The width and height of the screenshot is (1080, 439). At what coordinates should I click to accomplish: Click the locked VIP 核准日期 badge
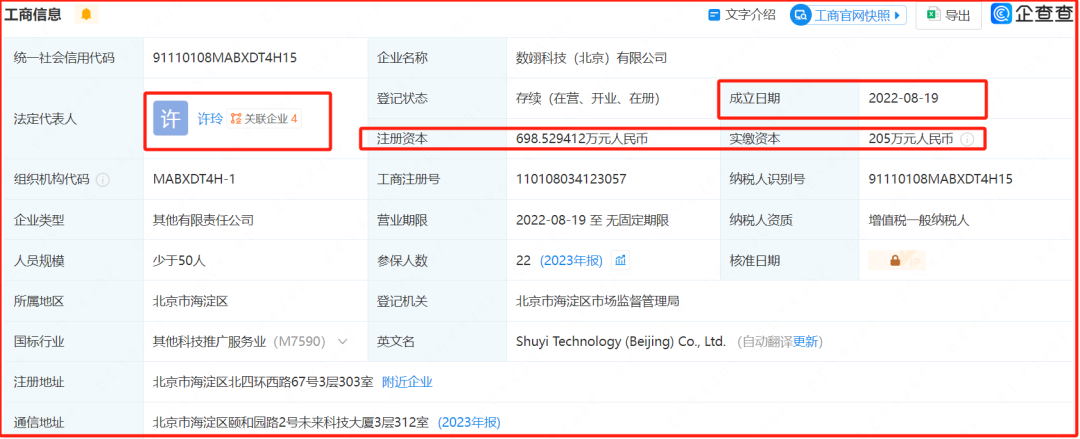896,261
